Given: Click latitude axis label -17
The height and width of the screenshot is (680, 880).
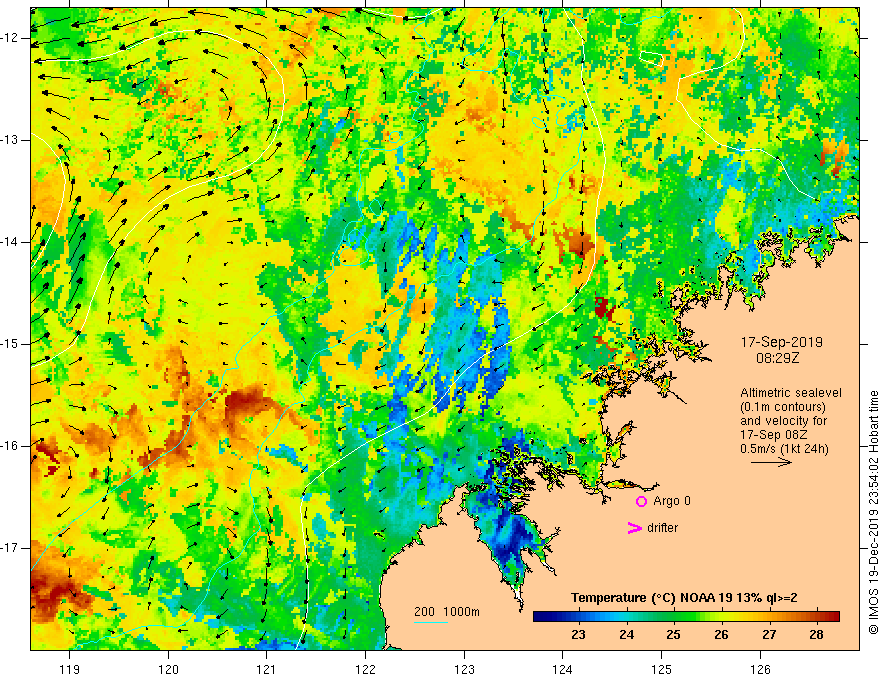Looking at the screenshot, I should click(x=10, y=548).
